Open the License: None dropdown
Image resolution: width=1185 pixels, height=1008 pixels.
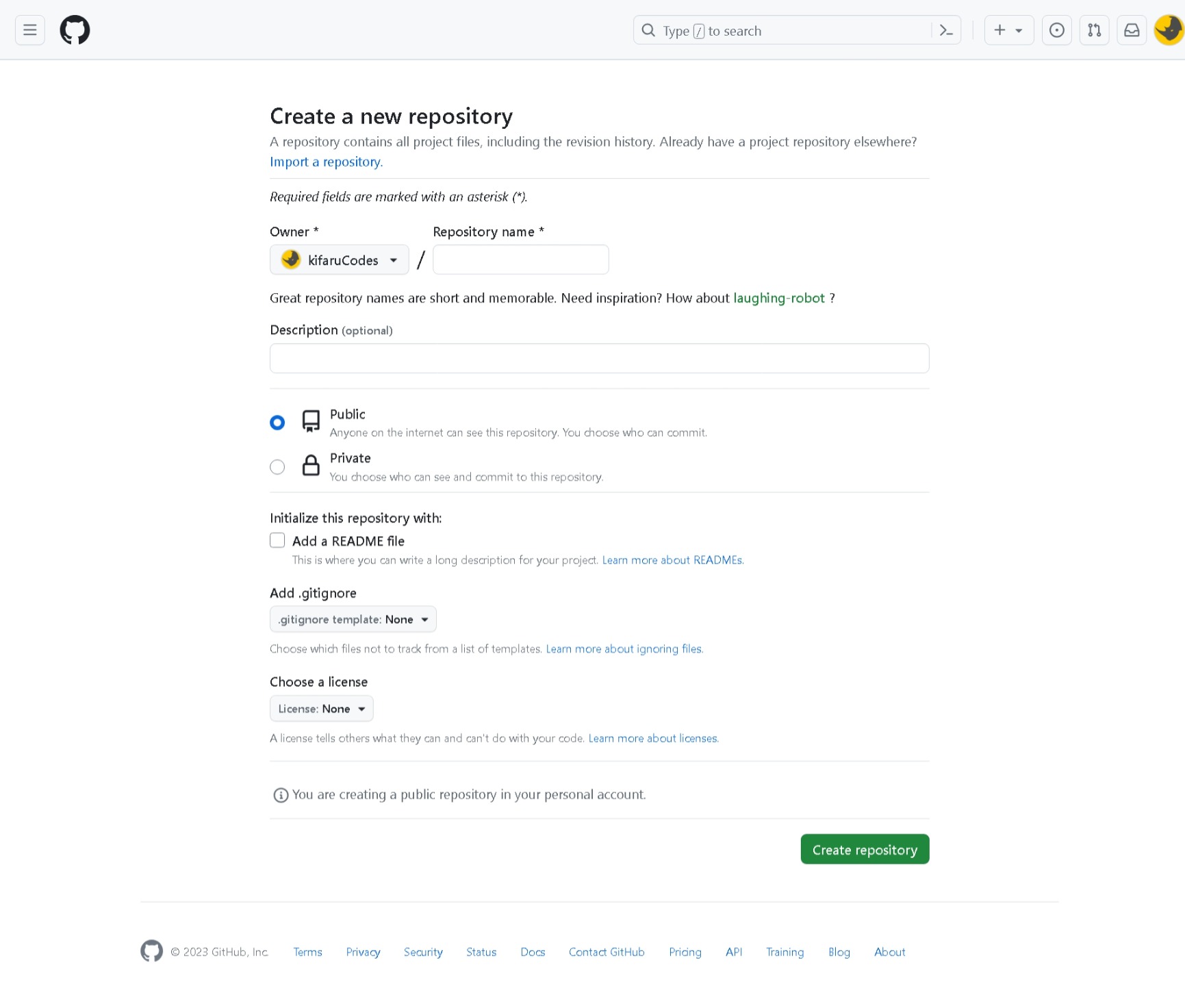click(x=321, y=709)
